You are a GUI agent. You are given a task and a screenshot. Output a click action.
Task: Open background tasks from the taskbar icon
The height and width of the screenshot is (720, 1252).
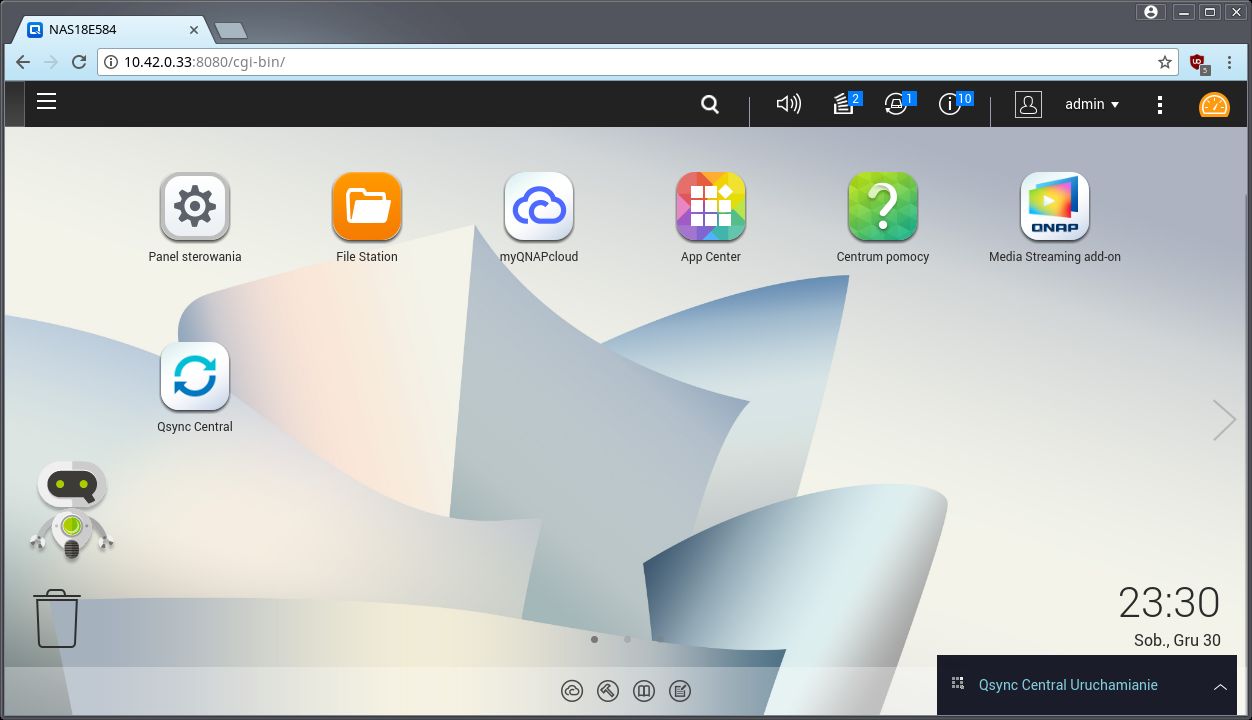coord(843,104)
